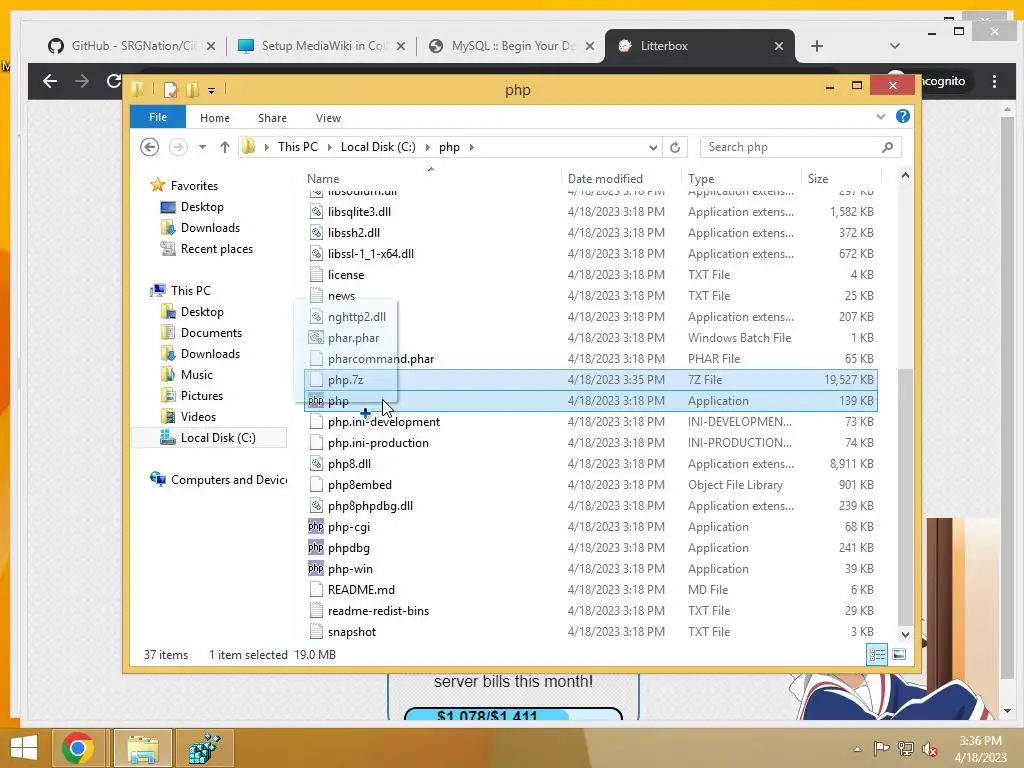Viewport: 1024px width, 768px height.
Task: Open new tab in Chrome
Action: (817, 46)
